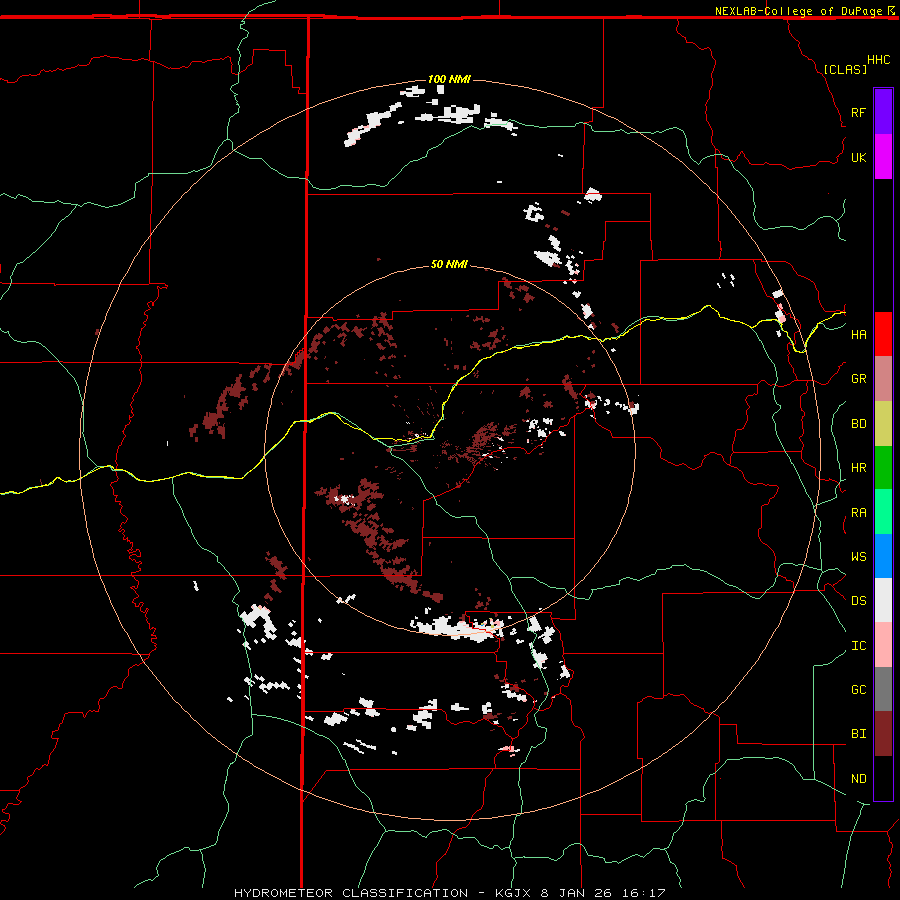The image size is (900, 900).
Task: Click the HHC product code label
Action: [x=878, y=60]
